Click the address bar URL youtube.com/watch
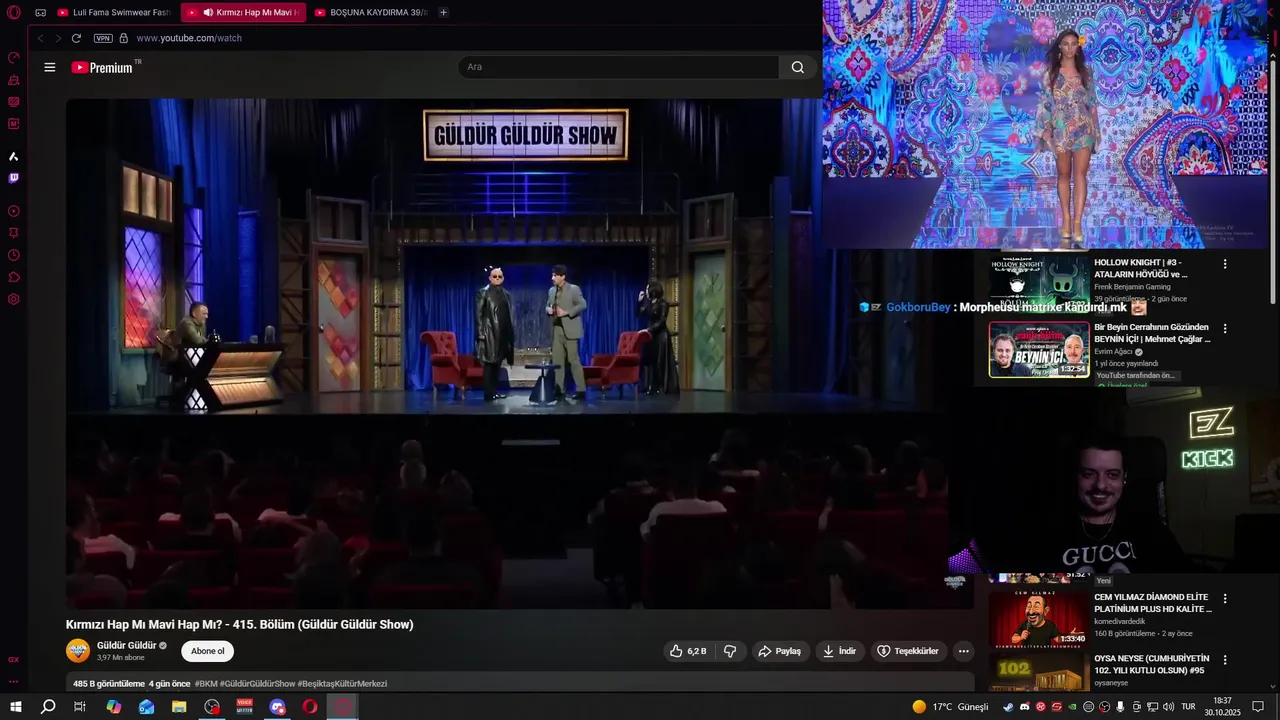Viewport: 1280px width, 720px height. pos(189,38)
